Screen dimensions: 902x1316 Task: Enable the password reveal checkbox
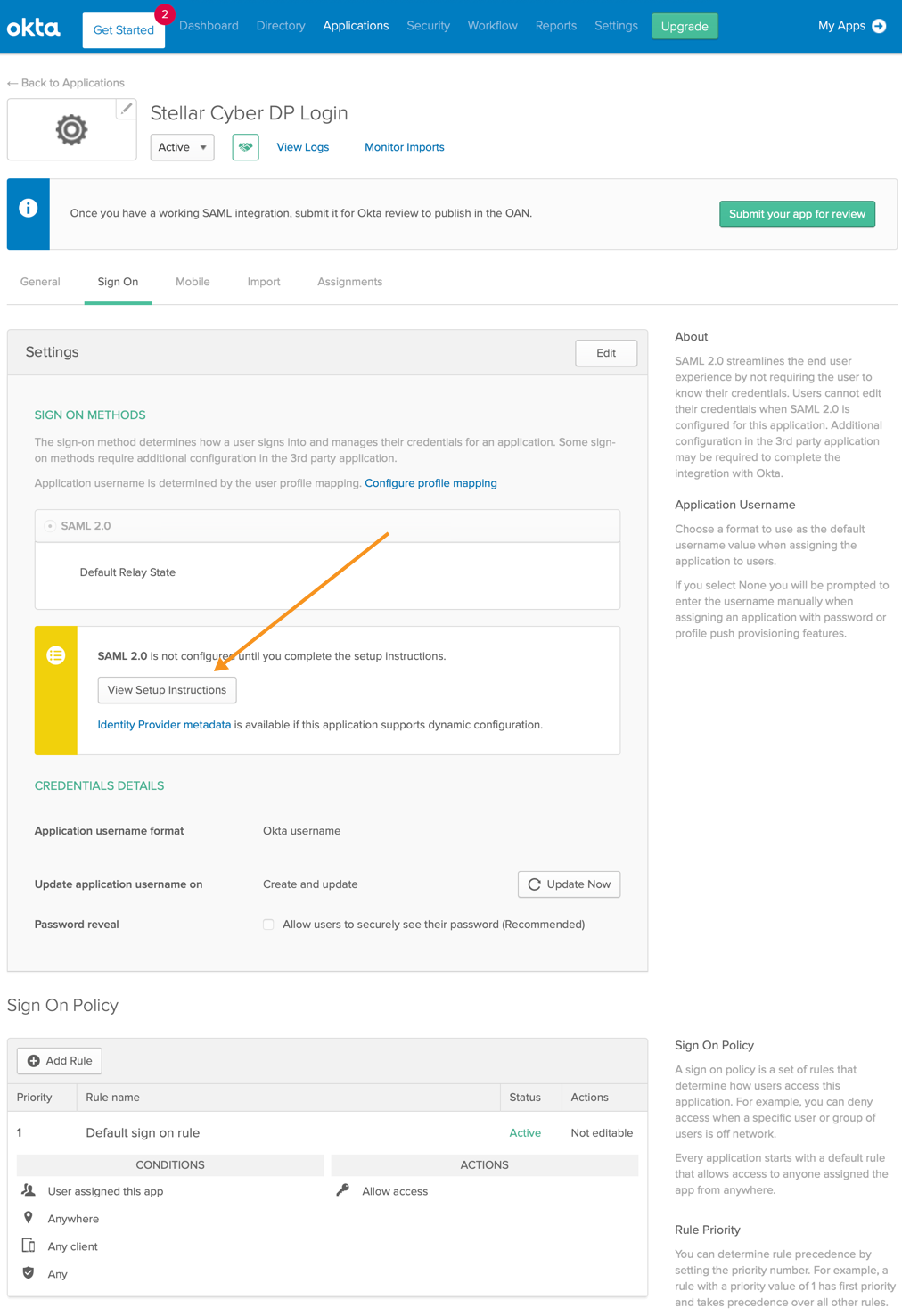pyautogui.click(x=268, y=925)
